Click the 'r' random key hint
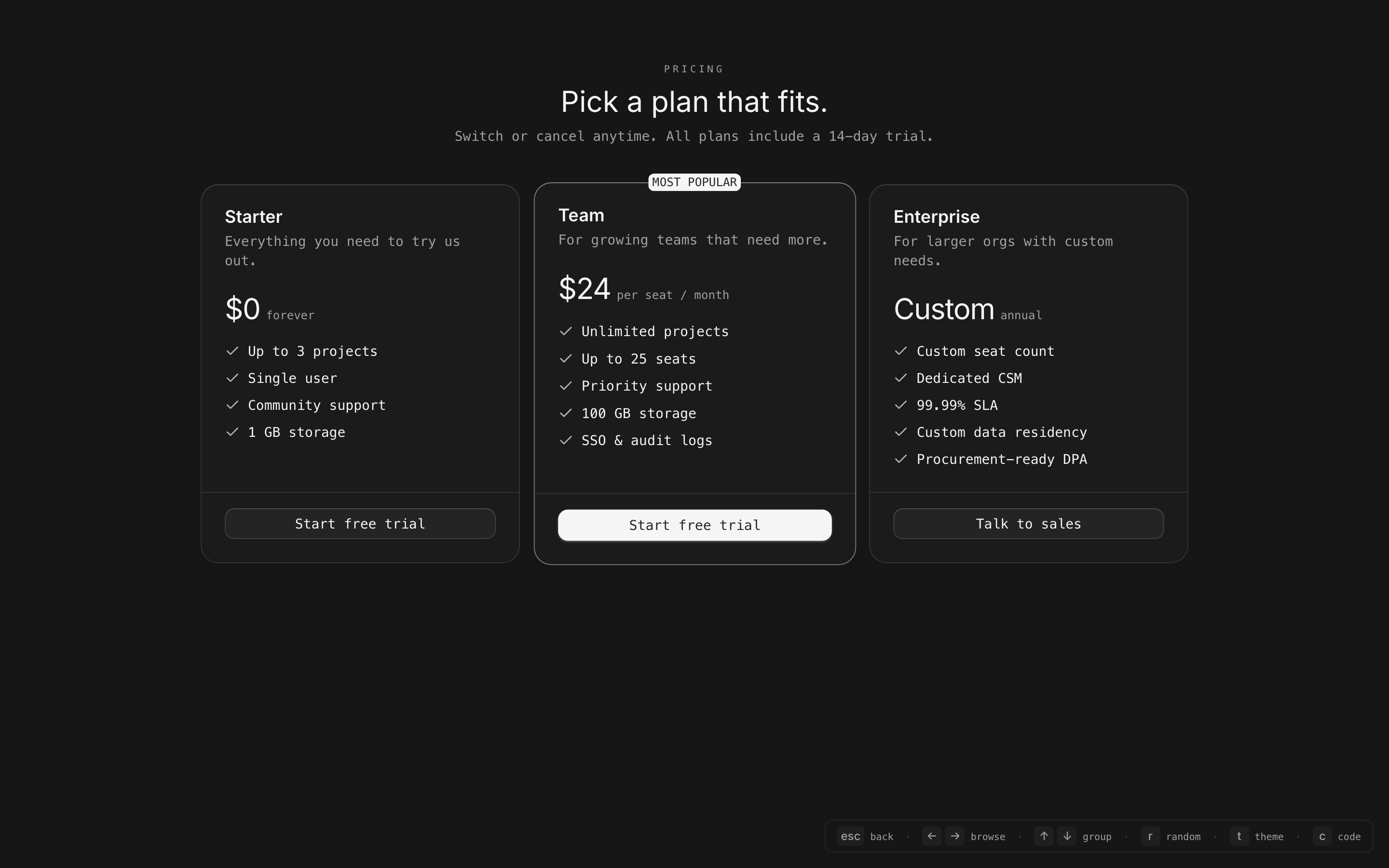Screen dimensions: 1389x868 [1150, 837]
